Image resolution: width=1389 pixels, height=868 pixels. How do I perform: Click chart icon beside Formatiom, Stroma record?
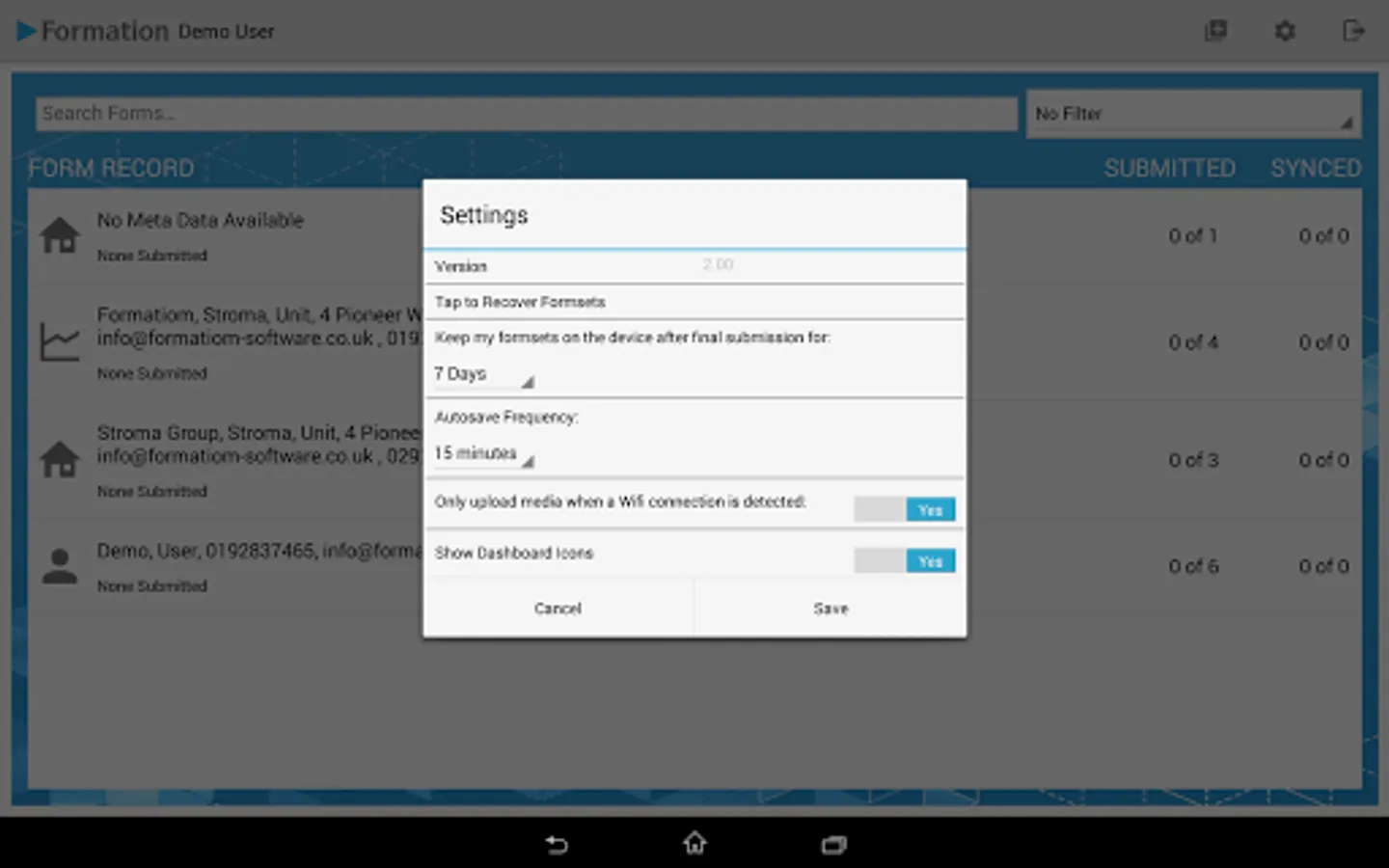[x=60, y=341]
